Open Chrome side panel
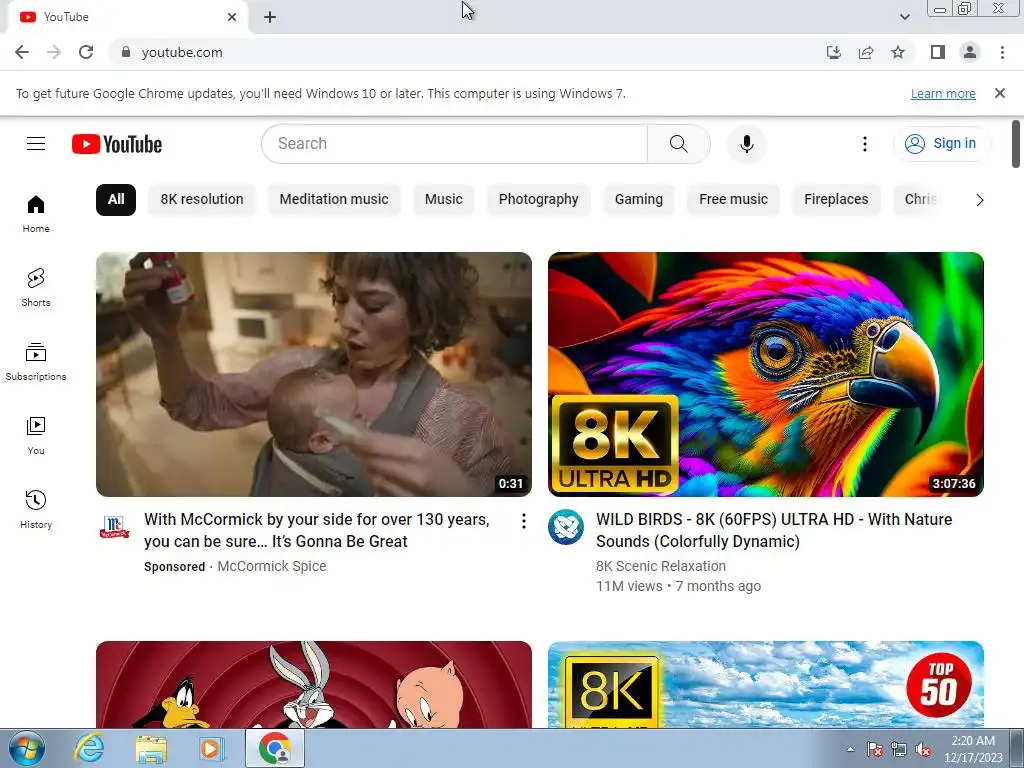This screenshot has width=1024, height=768. pyautogui.click(x=938, y=52)
